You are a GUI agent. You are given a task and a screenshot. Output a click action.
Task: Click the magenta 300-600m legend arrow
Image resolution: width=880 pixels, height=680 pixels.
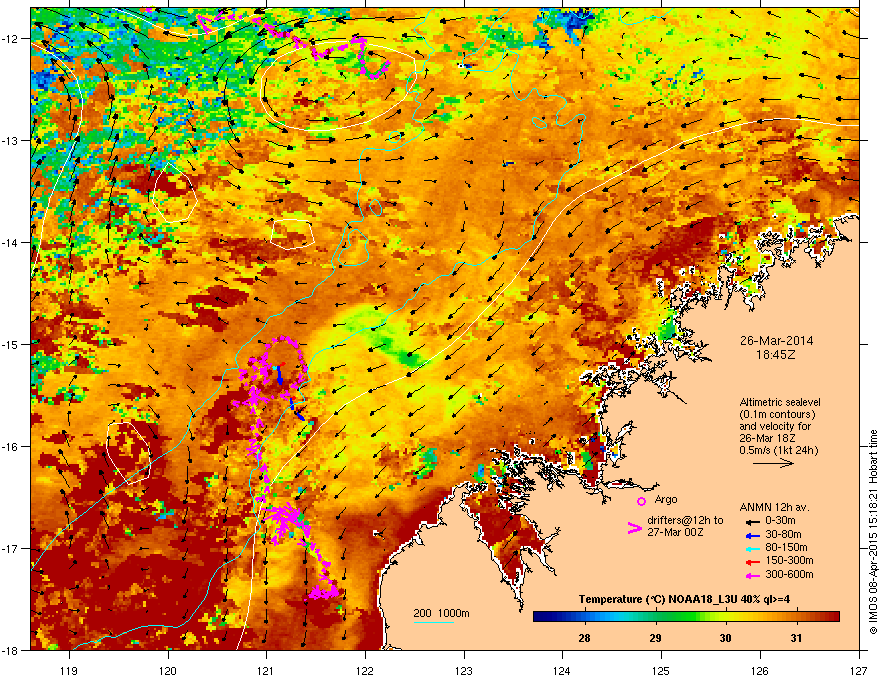click(751, 575)
